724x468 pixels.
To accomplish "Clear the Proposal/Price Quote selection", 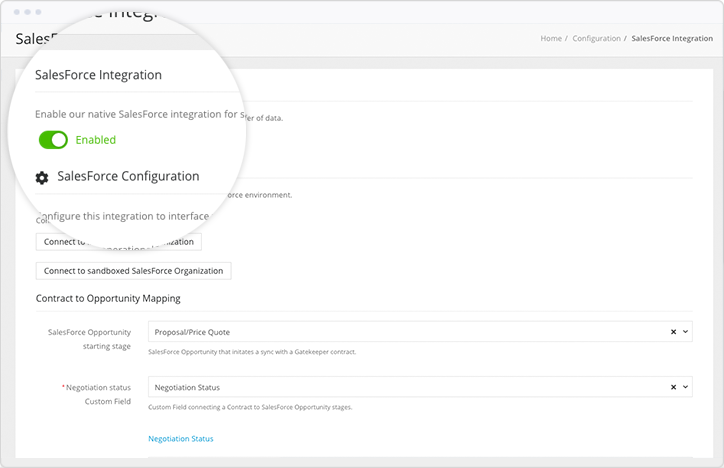I will click(673, 332).
